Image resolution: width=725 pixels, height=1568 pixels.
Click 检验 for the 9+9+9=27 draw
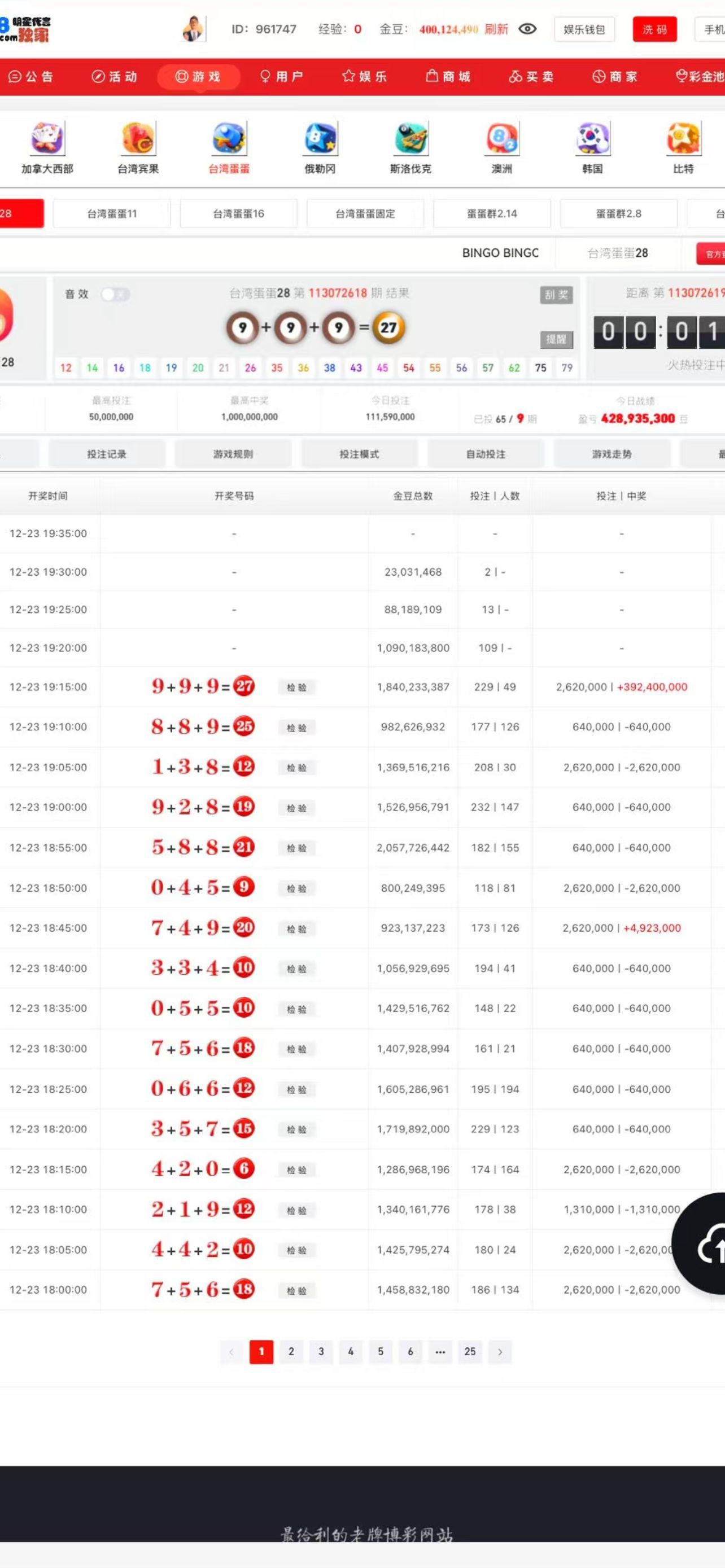point(296,687)
